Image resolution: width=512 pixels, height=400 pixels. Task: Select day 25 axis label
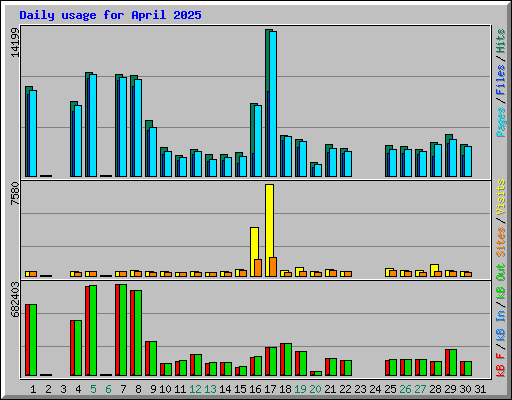(x=390, y=389)
